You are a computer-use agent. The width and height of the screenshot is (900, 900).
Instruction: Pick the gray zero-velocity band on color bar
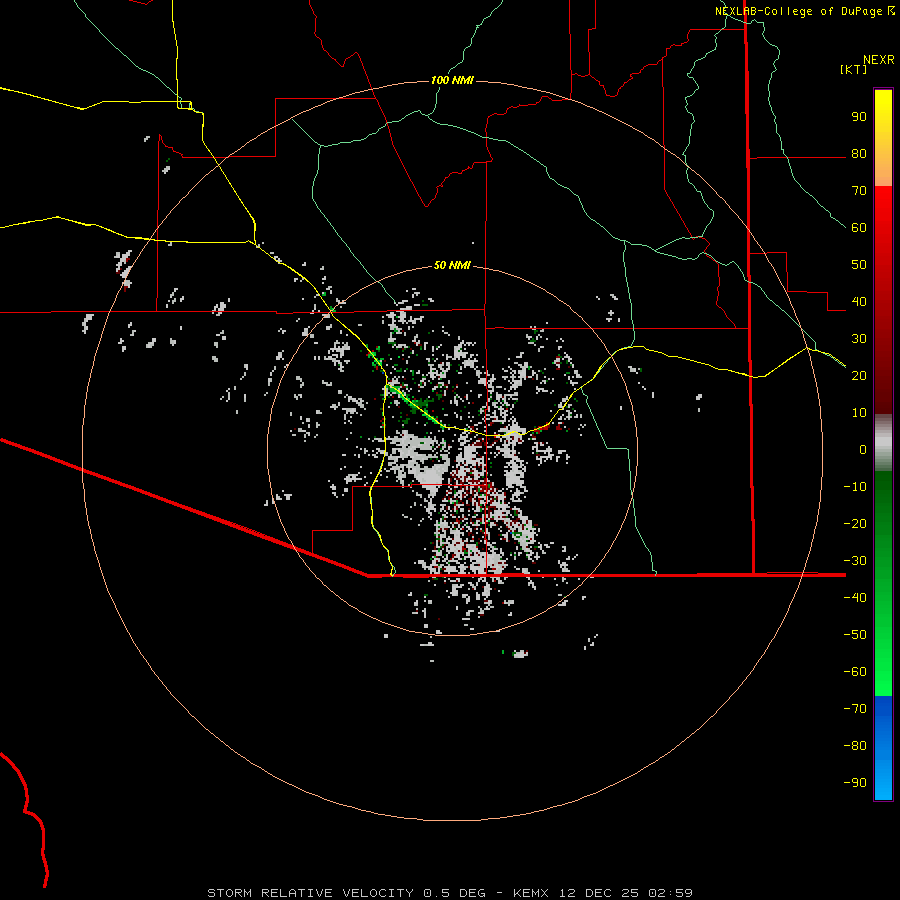(x=883, y=443)
